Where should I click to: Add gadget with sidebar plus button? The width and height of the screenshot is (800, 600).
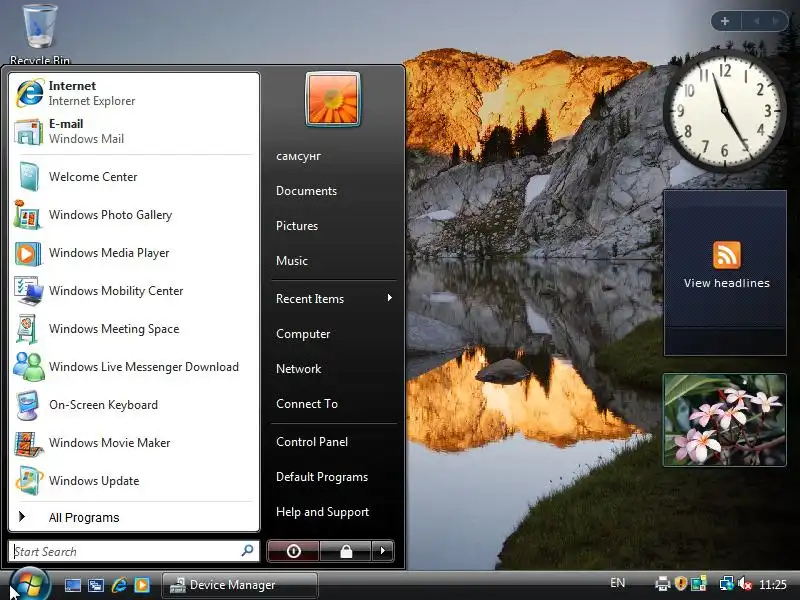coord(725,21)
